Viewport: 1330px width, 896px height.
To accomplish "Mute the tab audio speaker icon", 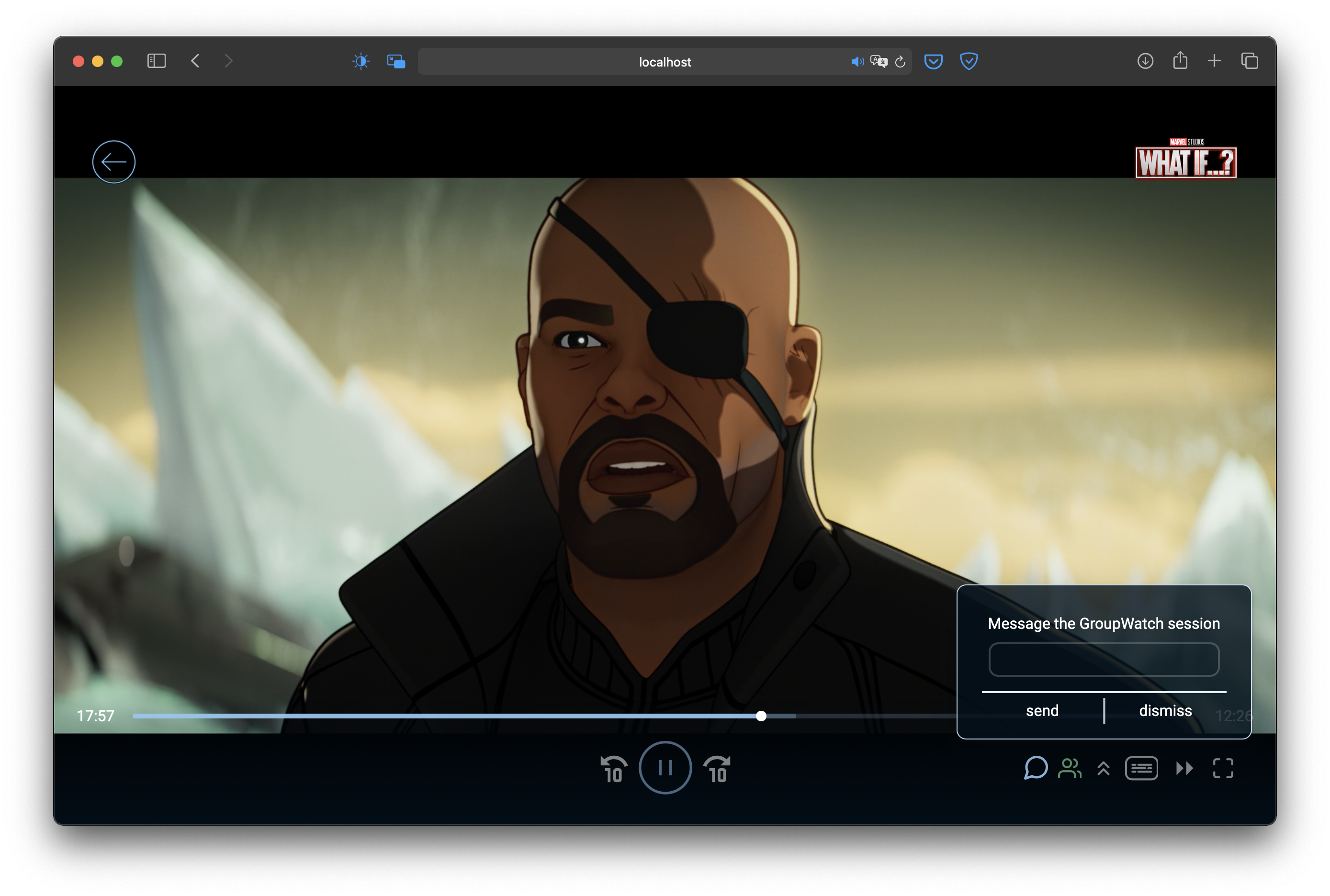I will coord(857,62).
